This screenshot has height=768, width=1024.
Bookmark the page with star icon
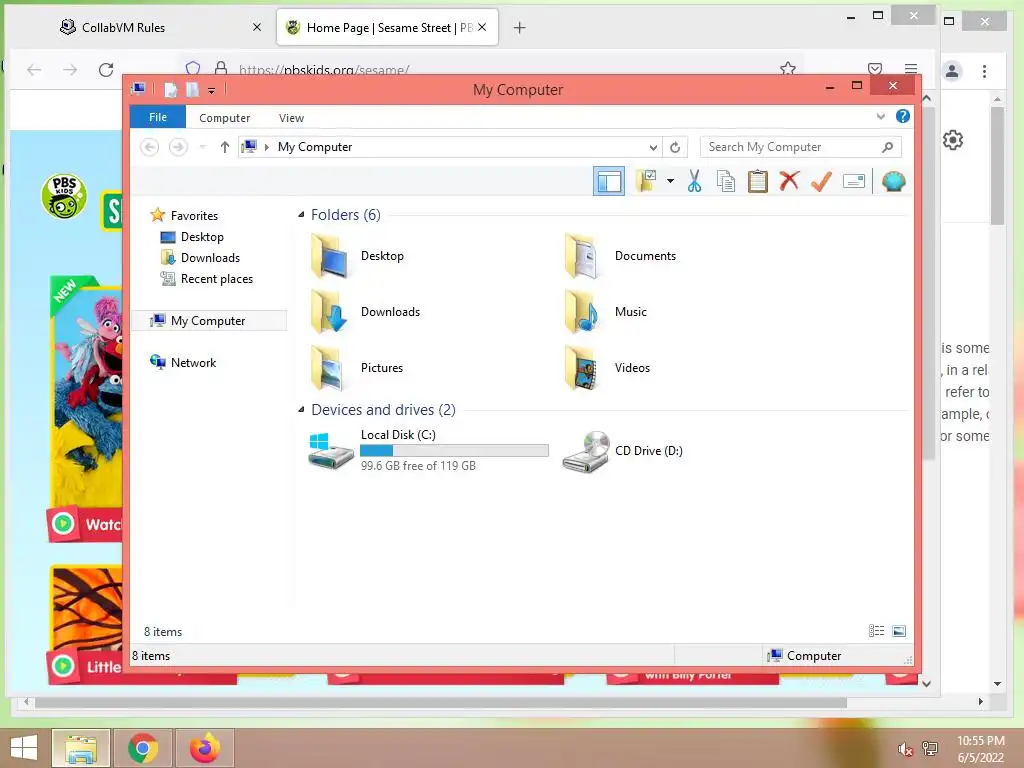point(788,69)
